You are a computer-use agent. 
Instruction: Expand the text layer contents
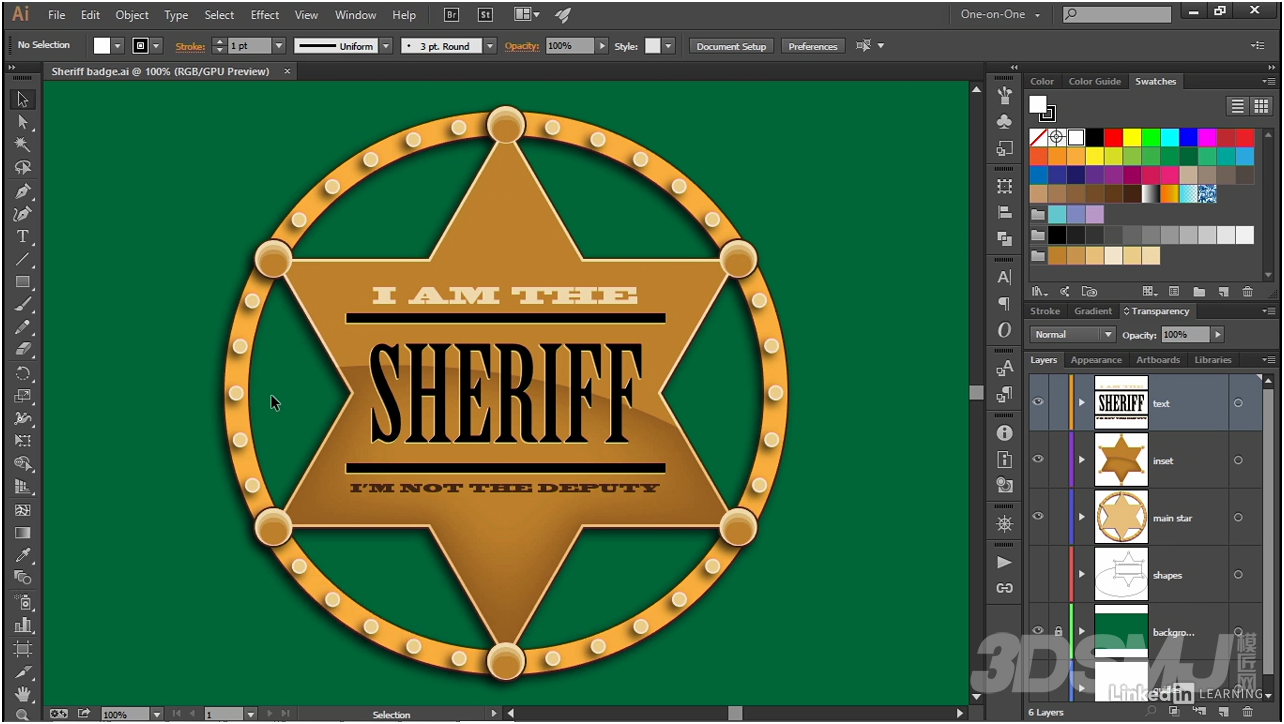click(x=1082, y=403)
